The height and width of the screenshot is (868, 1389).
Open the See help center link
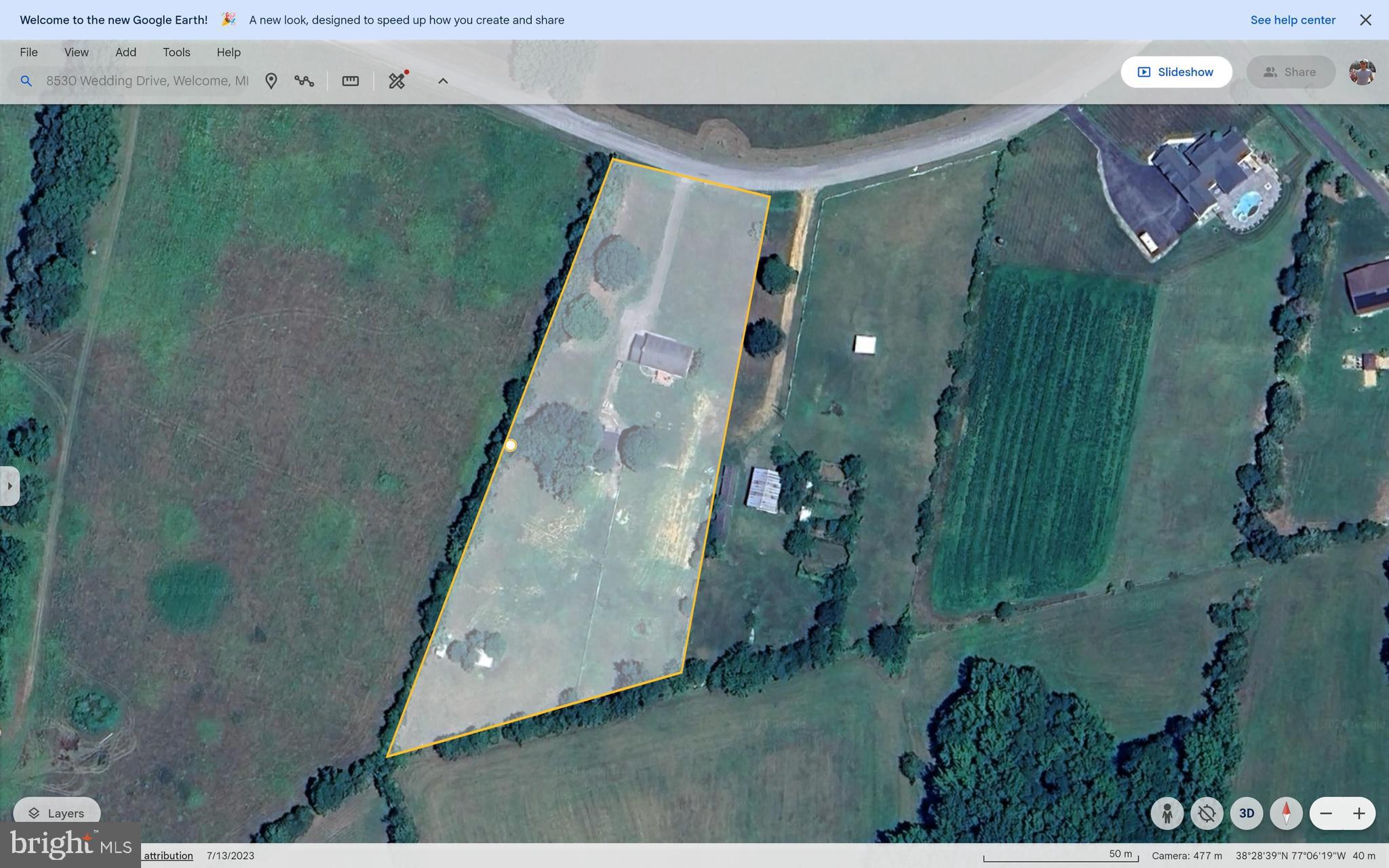1293,20
